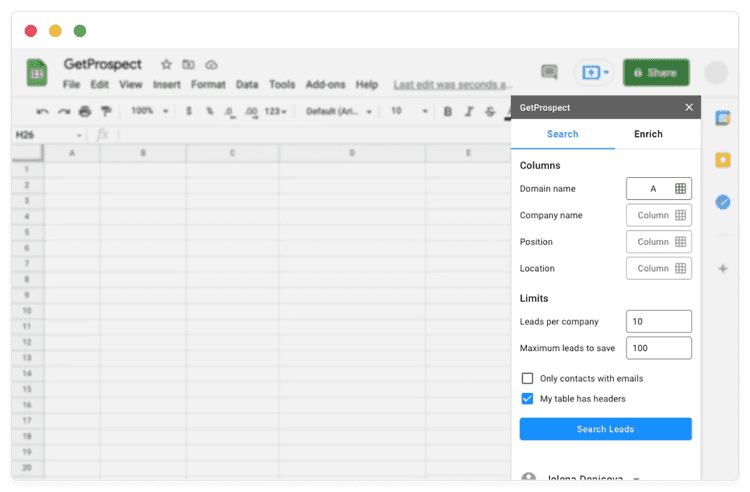This screenshot has width=750, height=492.
Task: Pick column for Domain name grid icon
Action: click(680, 188)
